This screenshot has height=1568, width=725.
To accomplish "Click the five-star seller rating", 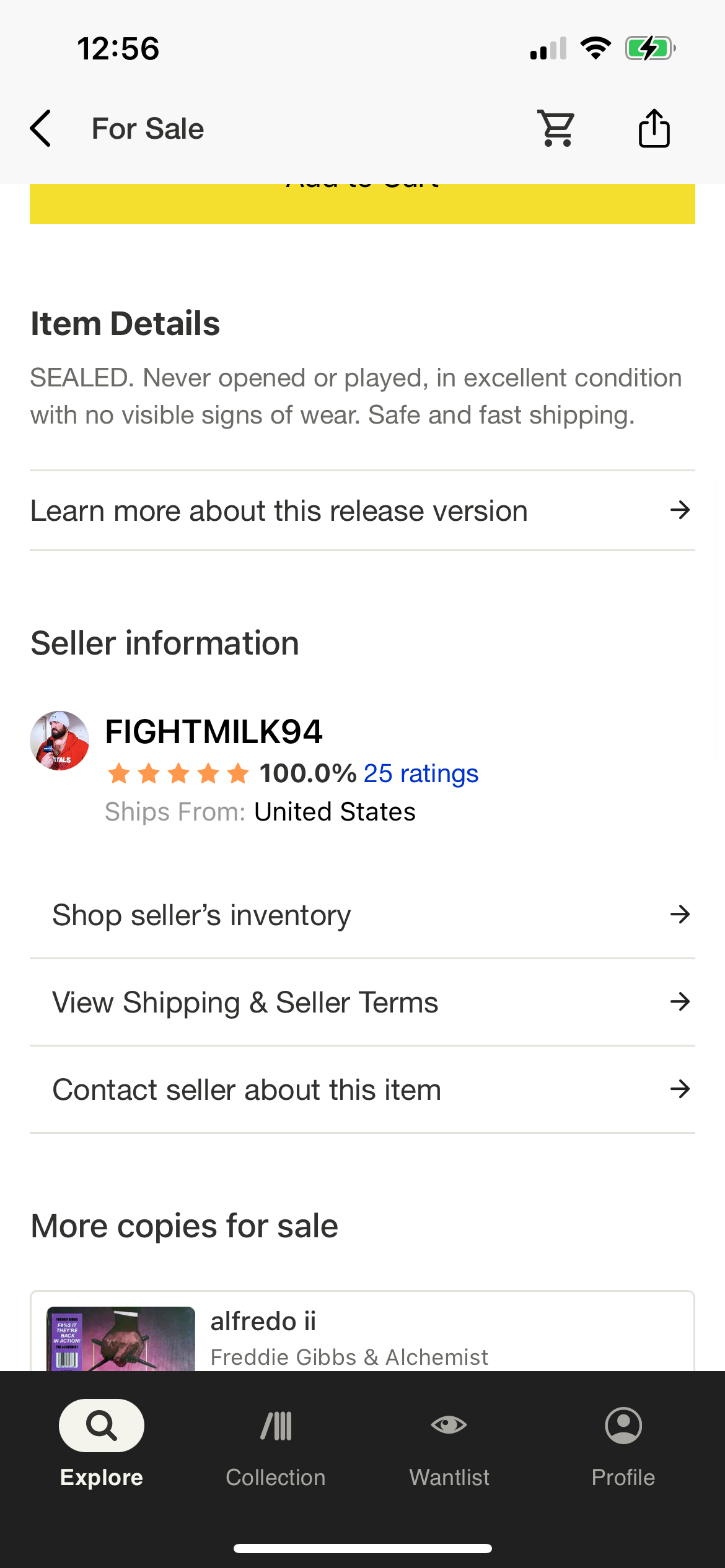I will [x=178, y=773].
